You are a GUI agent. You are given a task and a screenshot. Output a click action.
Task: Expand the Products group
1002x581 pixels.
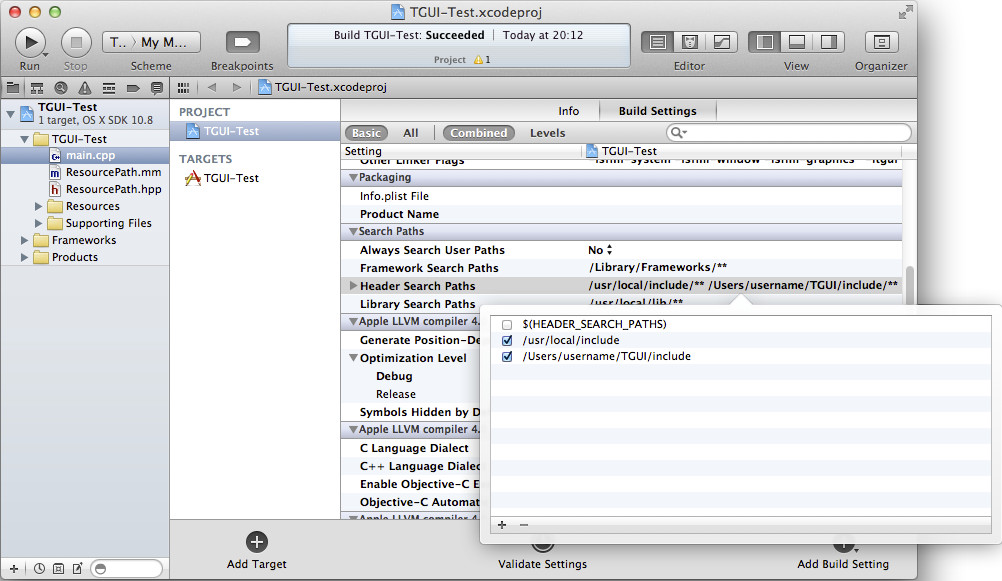click(x=24, y=257)
